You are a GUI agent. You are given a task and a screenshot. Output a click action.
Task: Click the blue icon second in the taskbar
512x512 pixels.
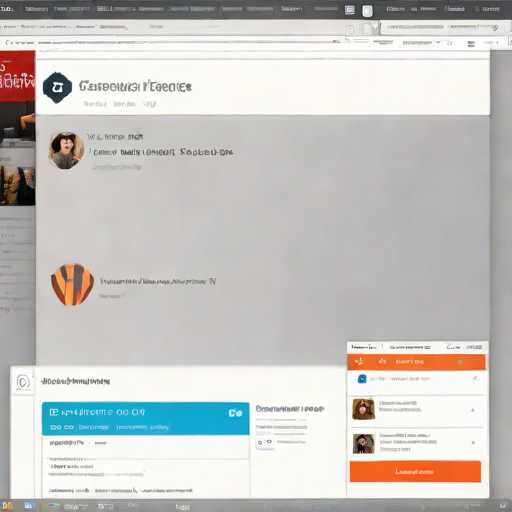(29, 506)
